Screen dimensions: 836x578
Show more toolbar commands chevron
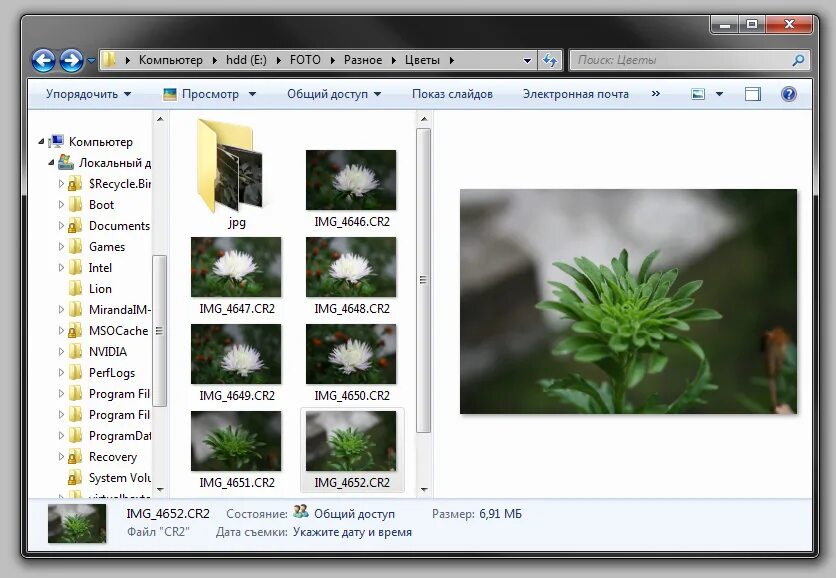(x=656, y=94)
